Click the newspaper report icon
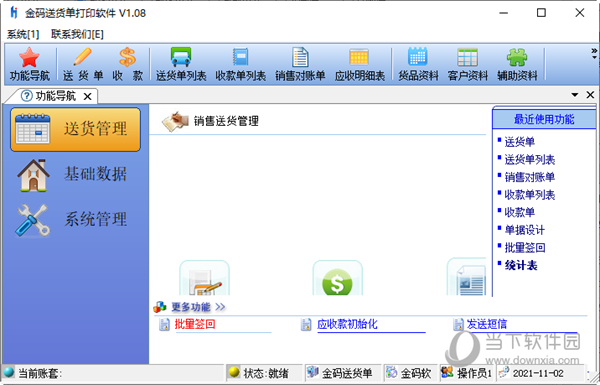The height and width of the screenshot is (385, 600). click(467, 277)
